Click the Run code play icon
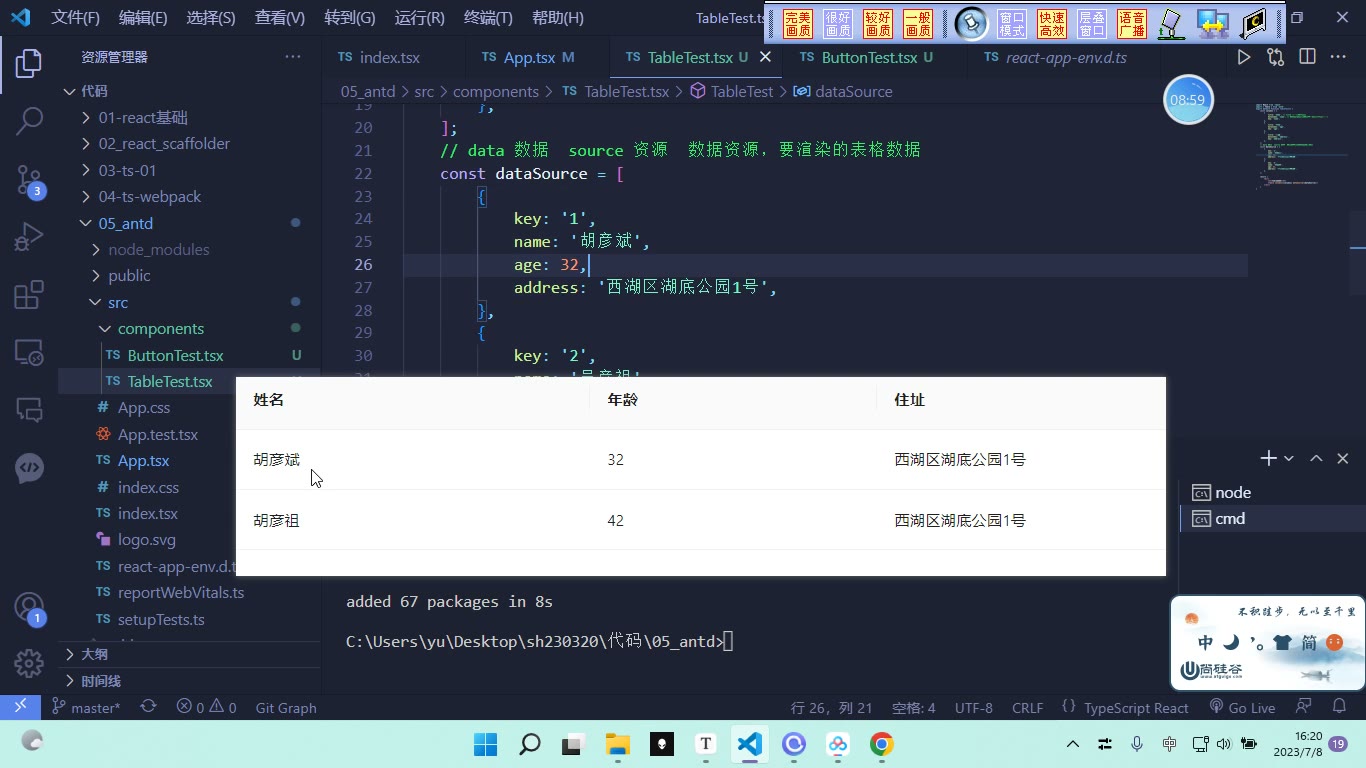Screen dimensions: 1366x768 [x=1243, y=58]
